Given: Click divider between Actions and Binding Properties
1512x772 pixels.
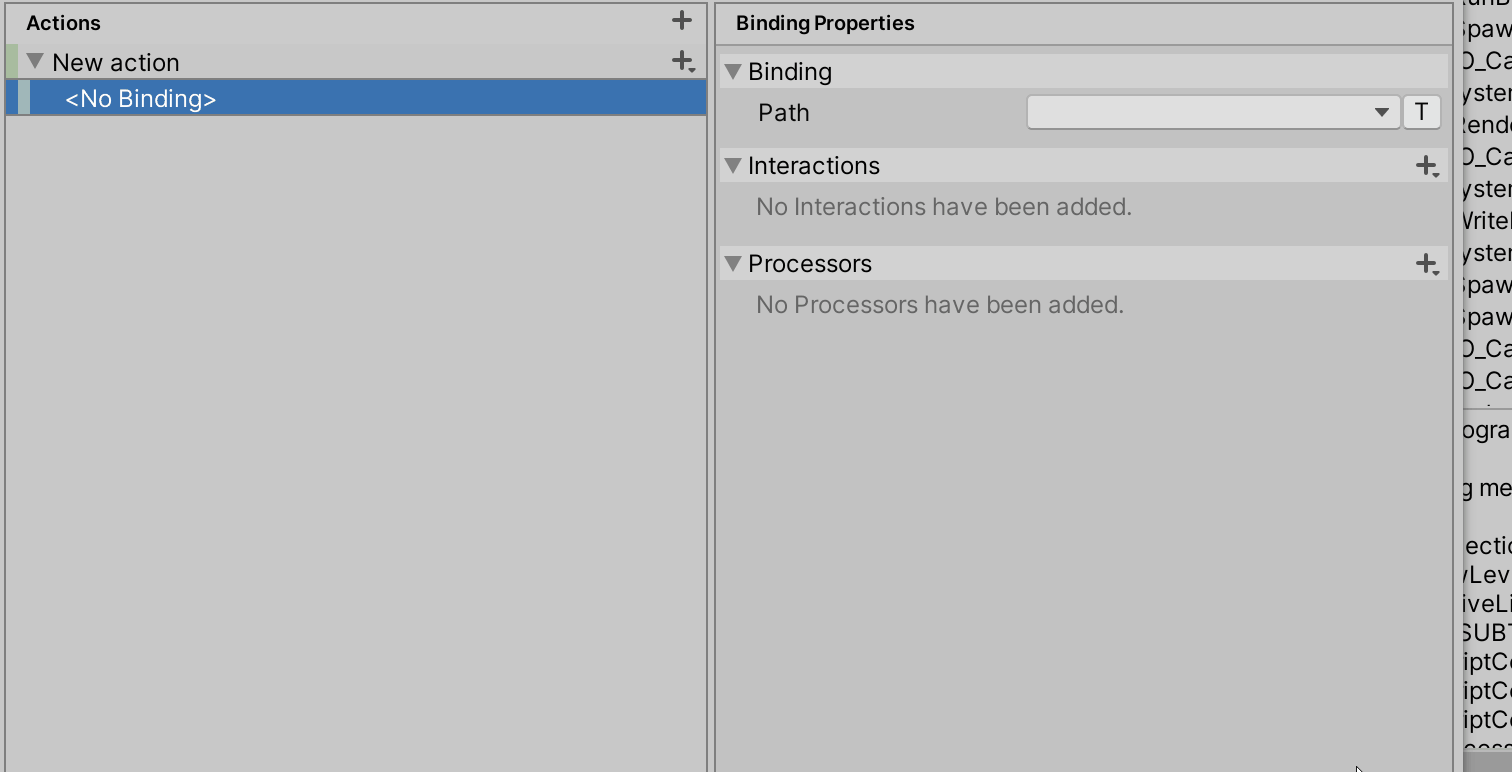Looking at the screenshot, I should click(711, 386).
